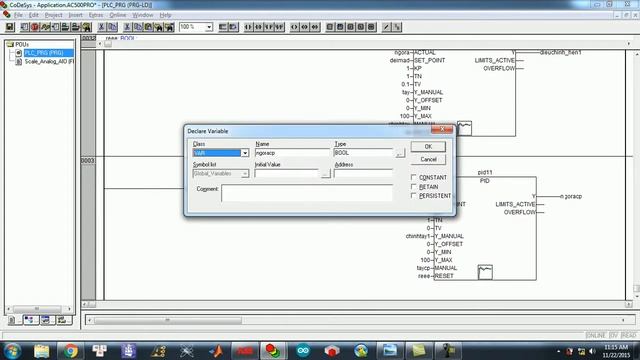Image resolution: width=640 pixels, height=360 pixels.
Task: Click the ONLINE indicator in the status bar
Action: tap(596, 336)
